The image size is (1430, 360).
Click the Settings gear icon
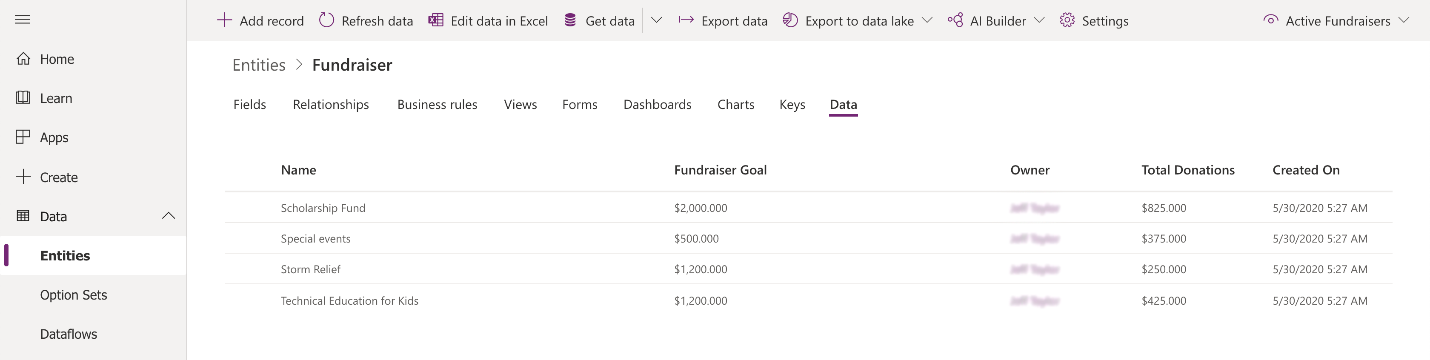pos(1067,20)
